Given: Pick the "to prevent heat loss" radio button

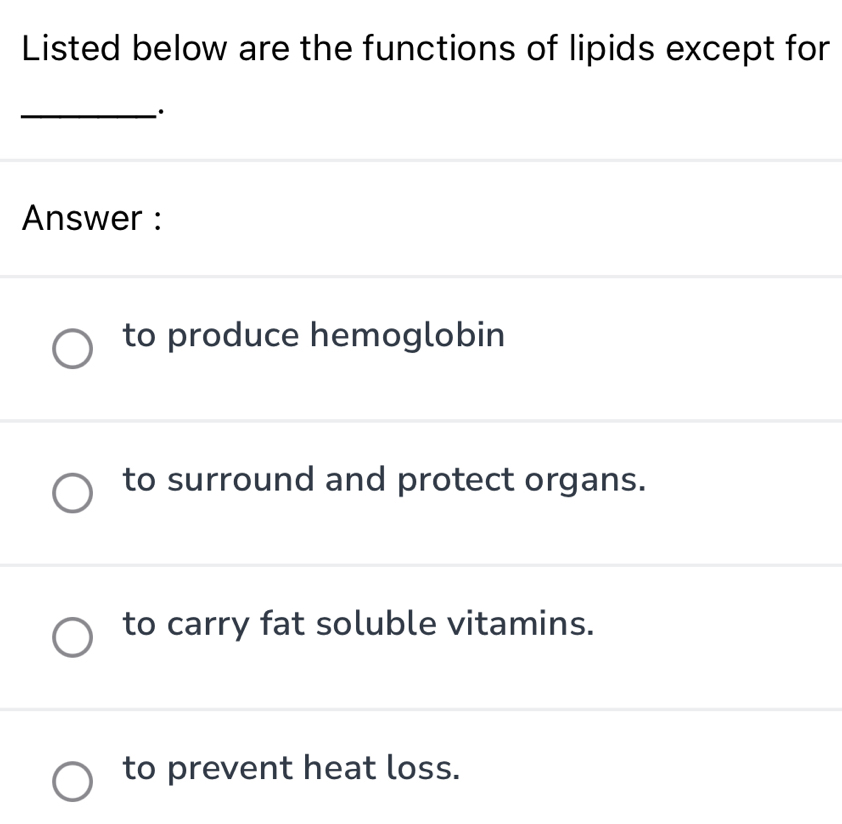Looking at the screenshot, I should 72,782.
